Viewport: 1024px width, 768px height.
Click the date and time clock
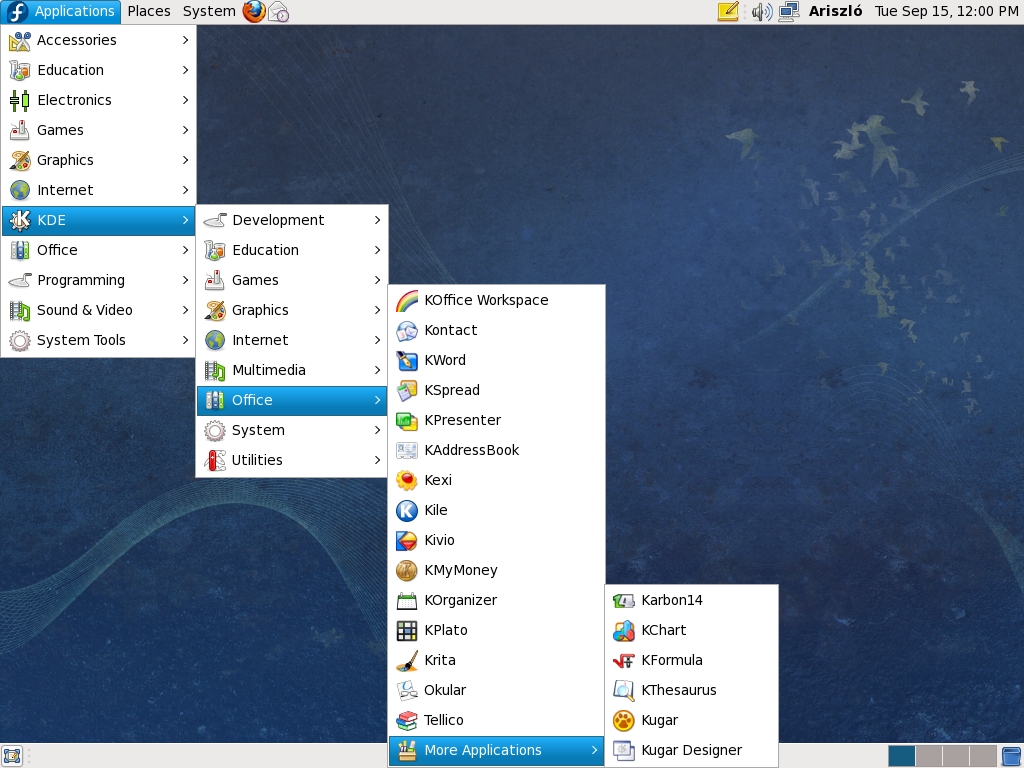pyautogui.click(x=946, y=11)
